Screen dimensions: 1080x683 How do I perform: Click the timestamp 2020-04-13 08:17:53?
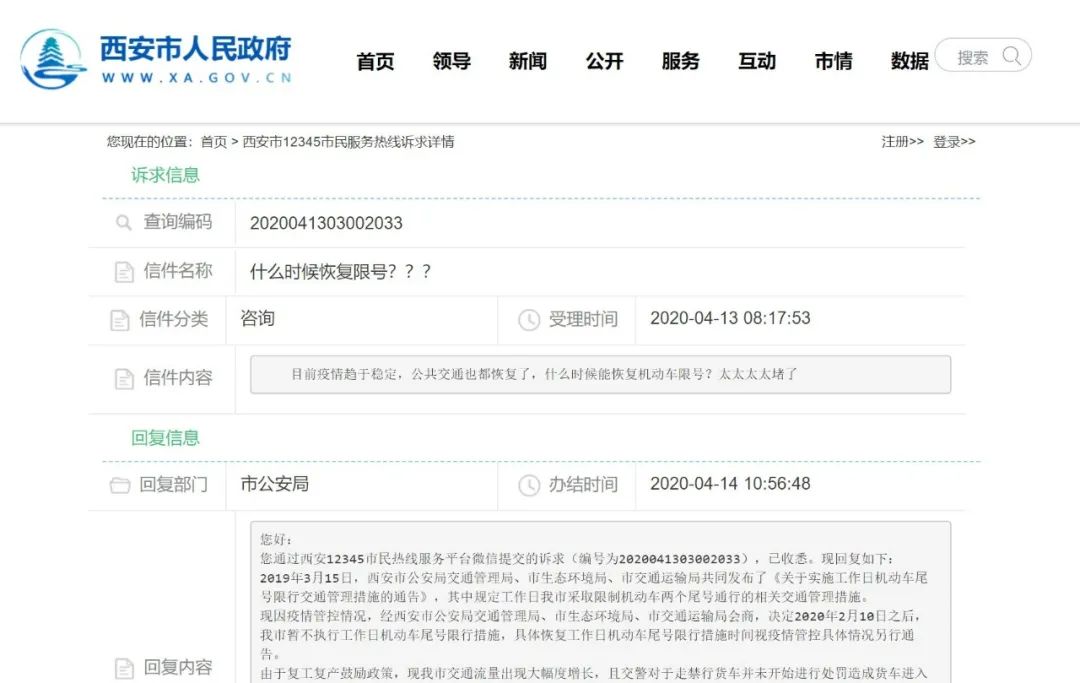point(730,318)
